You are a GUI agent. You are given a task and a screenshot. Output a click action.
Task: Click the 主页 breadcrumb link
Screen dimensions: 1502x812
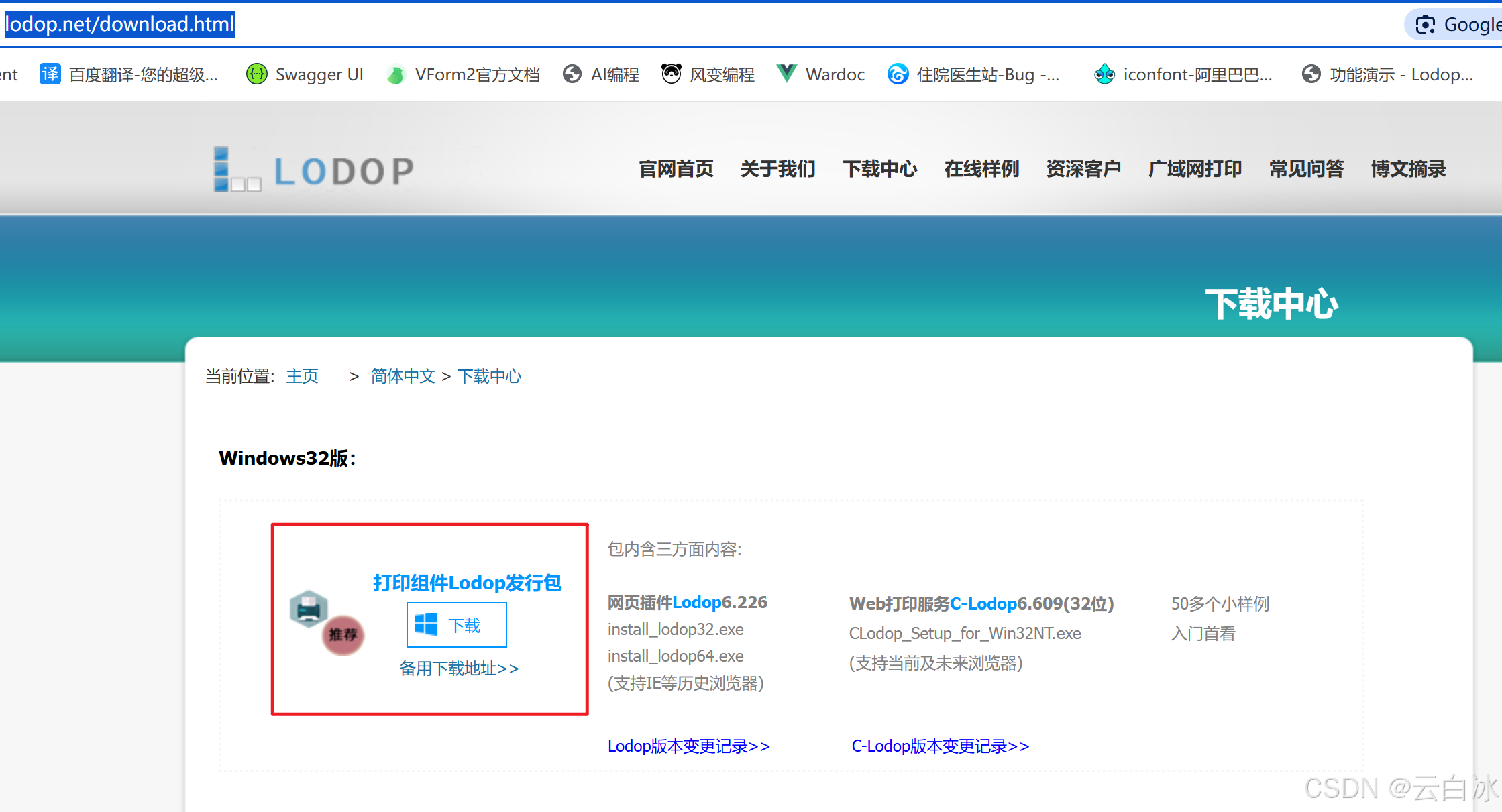(x=302, y=376)
